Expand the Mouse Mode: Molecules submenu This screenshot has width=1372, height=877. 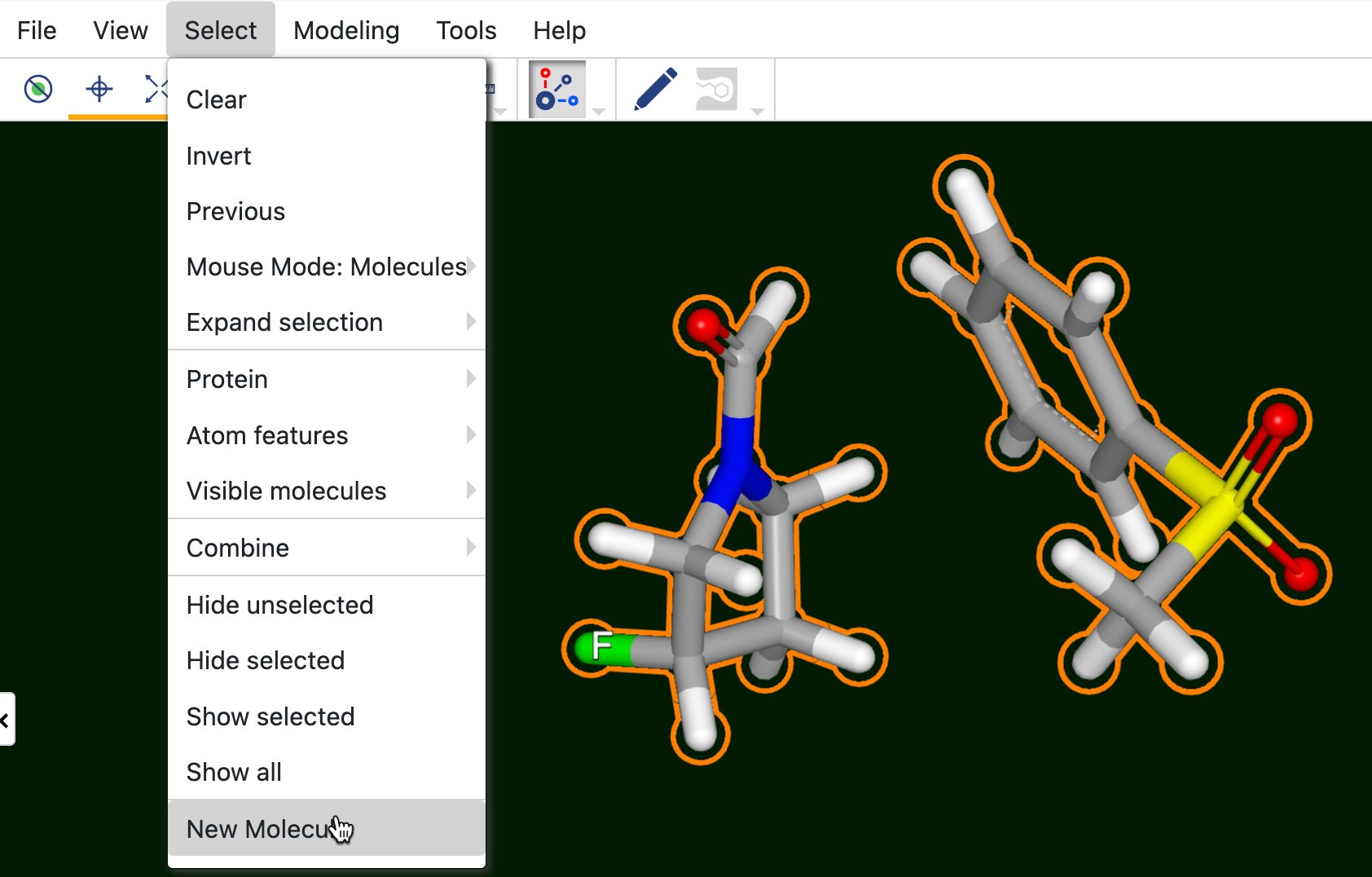pos(326,267)
